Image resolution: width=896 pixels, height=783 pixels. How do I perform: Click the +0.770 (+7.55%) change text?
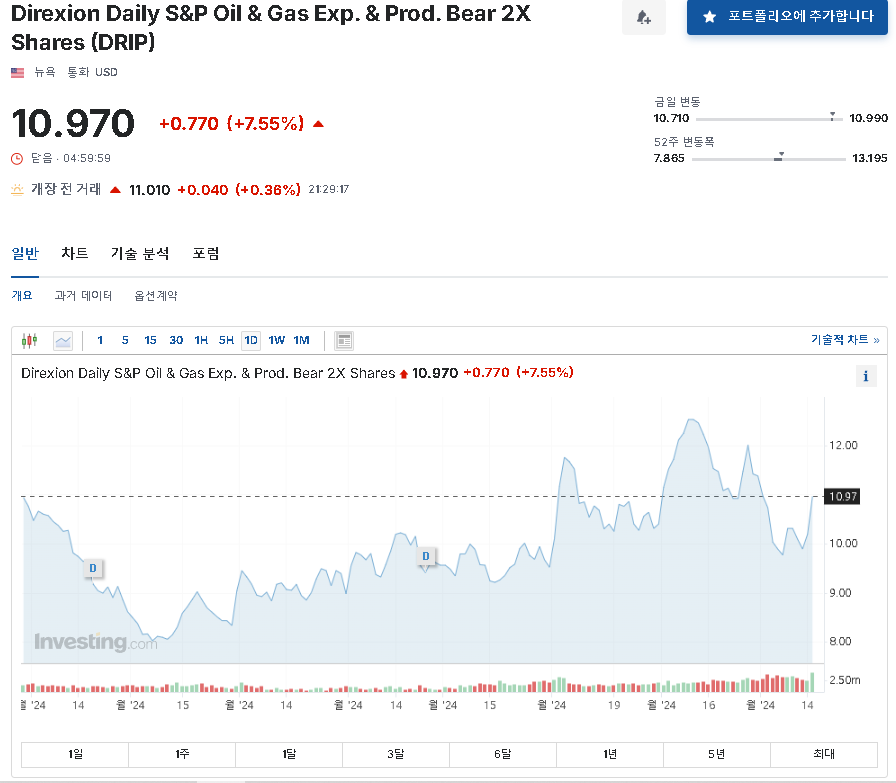click(x=231, y=123)
